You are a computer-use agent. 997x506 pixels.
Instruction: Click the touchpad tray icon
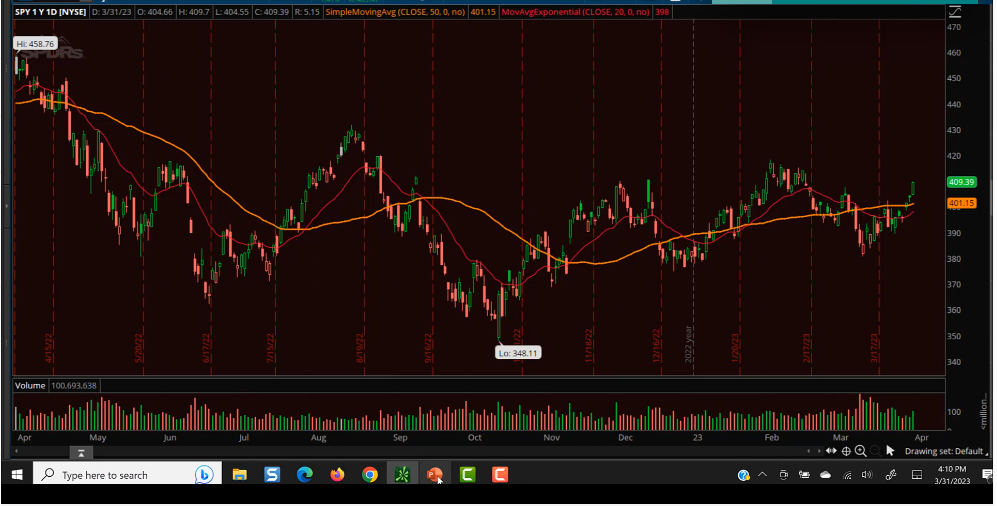pos(917,475)
